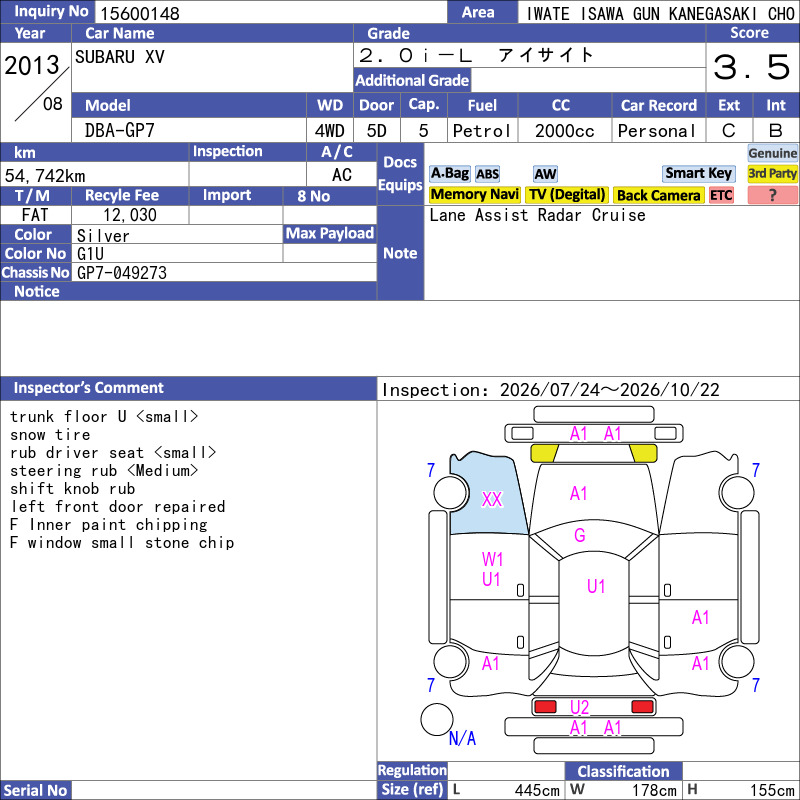This screenshot has height=800, width=800.
Task: Click the Max Payload label
Action: (329, 233)
